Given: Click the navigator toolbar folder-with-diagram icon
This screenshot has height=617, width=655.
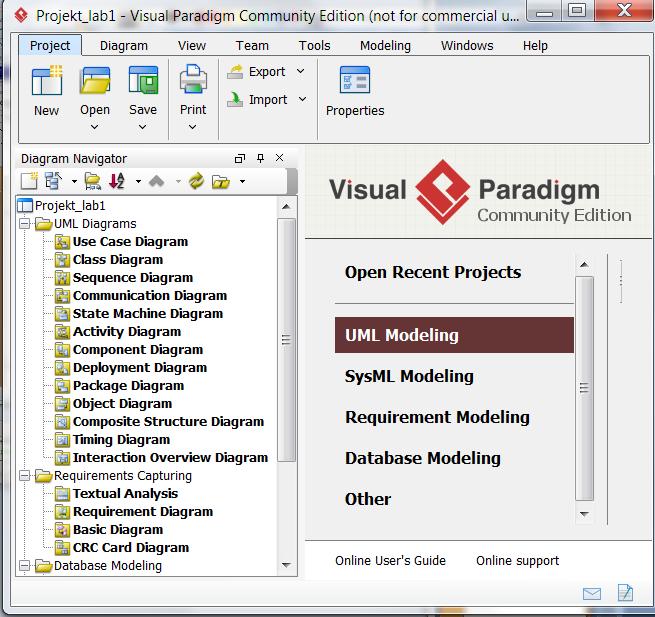Looking at the screenshot, I should point(93,182).
